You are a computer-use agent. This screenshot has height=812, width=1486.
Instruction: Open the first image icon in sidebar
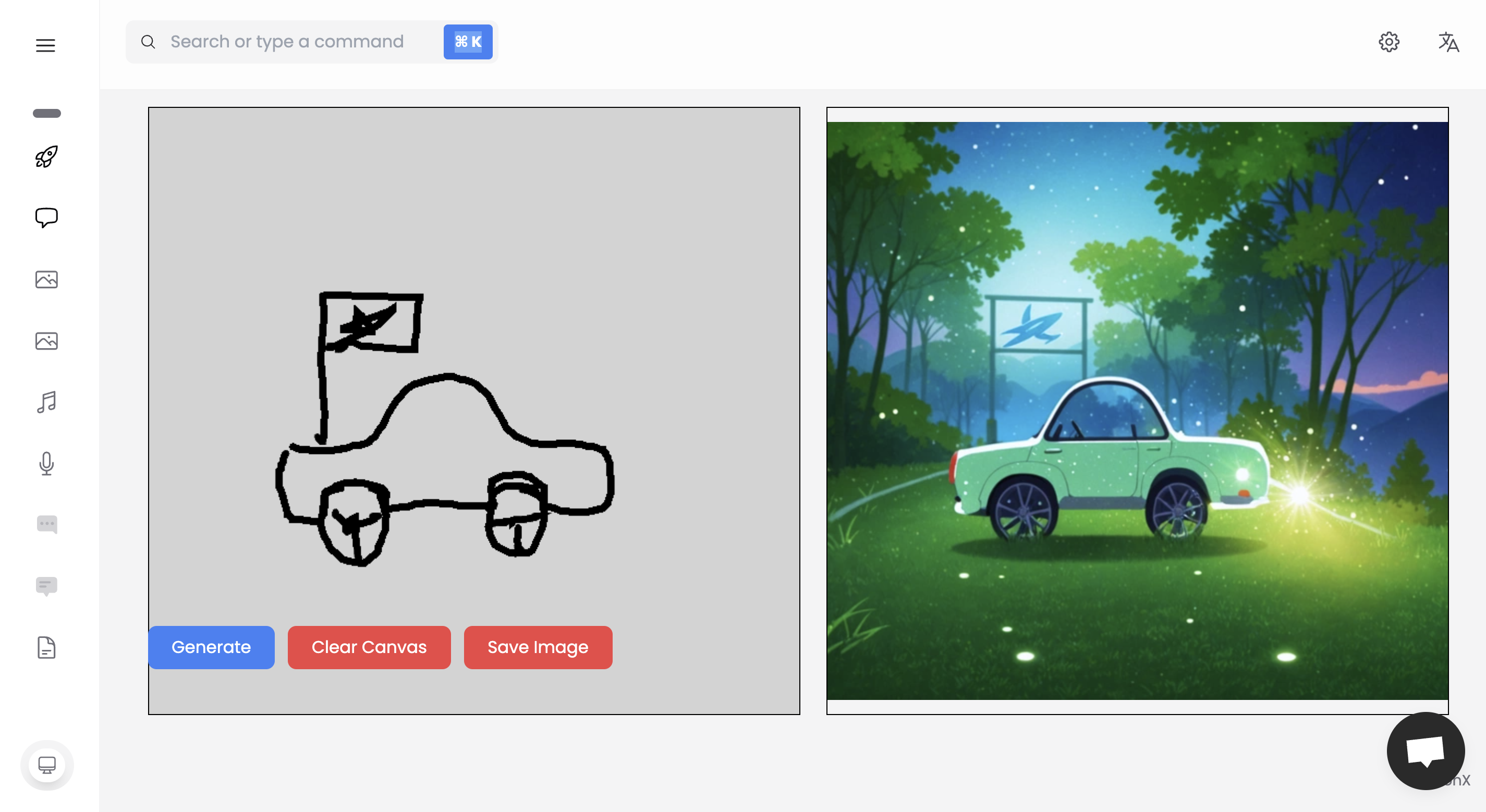[x=46, y=280]
